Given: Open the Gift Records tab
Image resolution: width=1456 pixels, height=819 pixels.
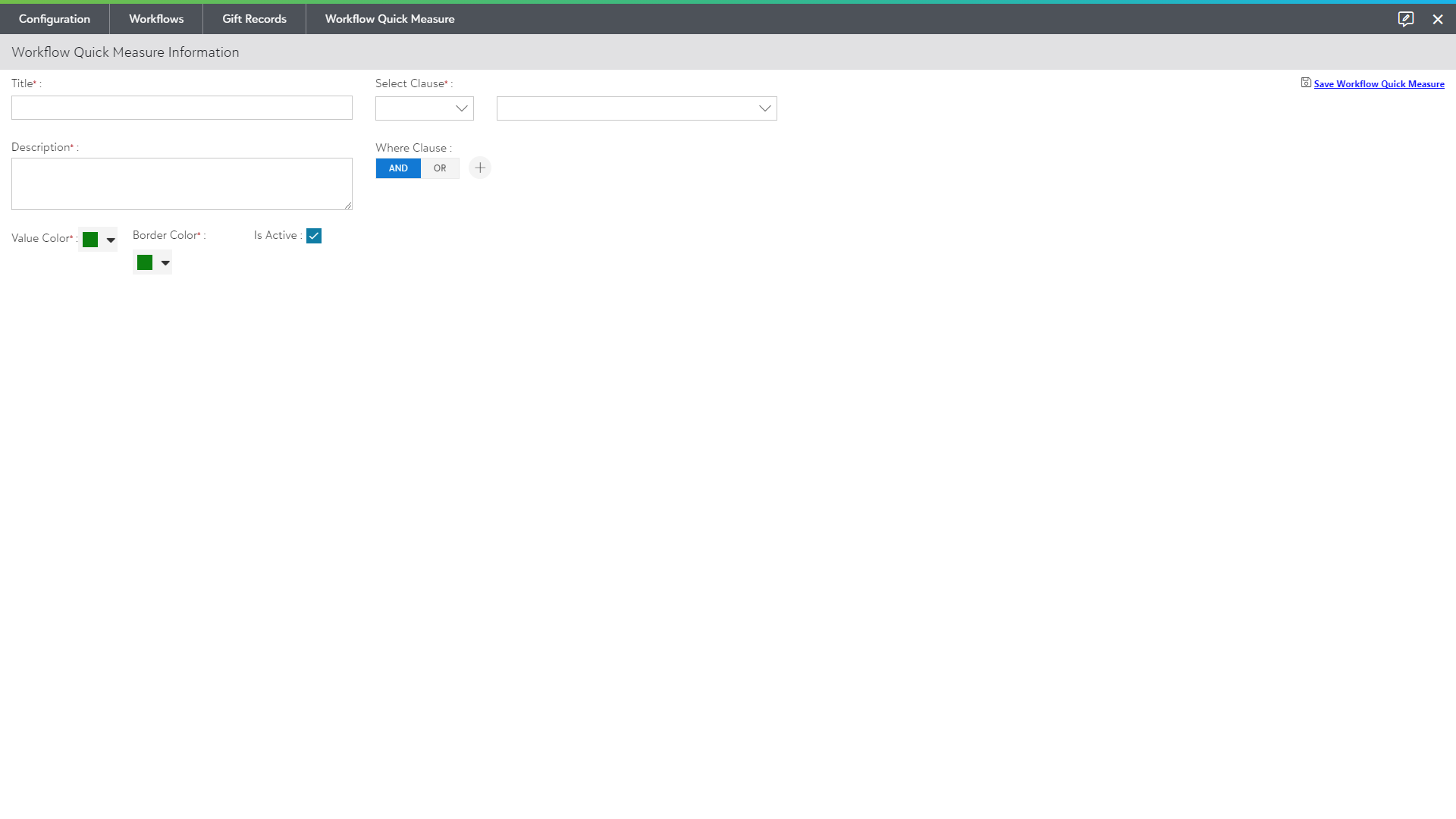Looking at the screenshot, I should (254, 19).
